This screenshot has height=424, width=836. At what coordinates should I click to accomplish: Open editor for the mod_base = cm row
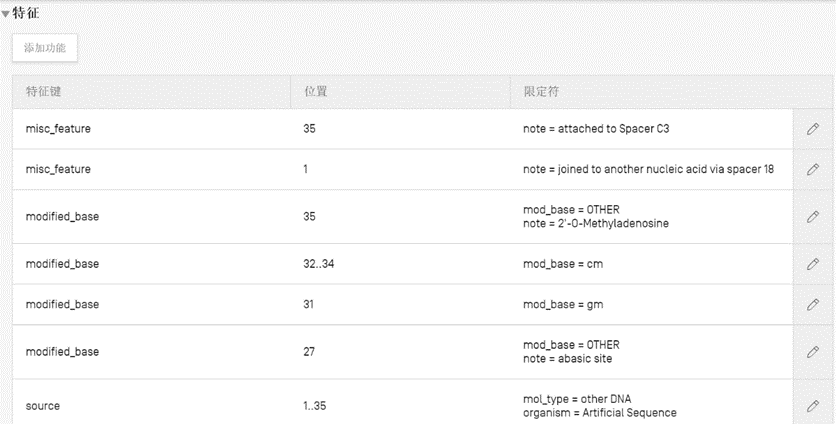click(x=812, y=264)
